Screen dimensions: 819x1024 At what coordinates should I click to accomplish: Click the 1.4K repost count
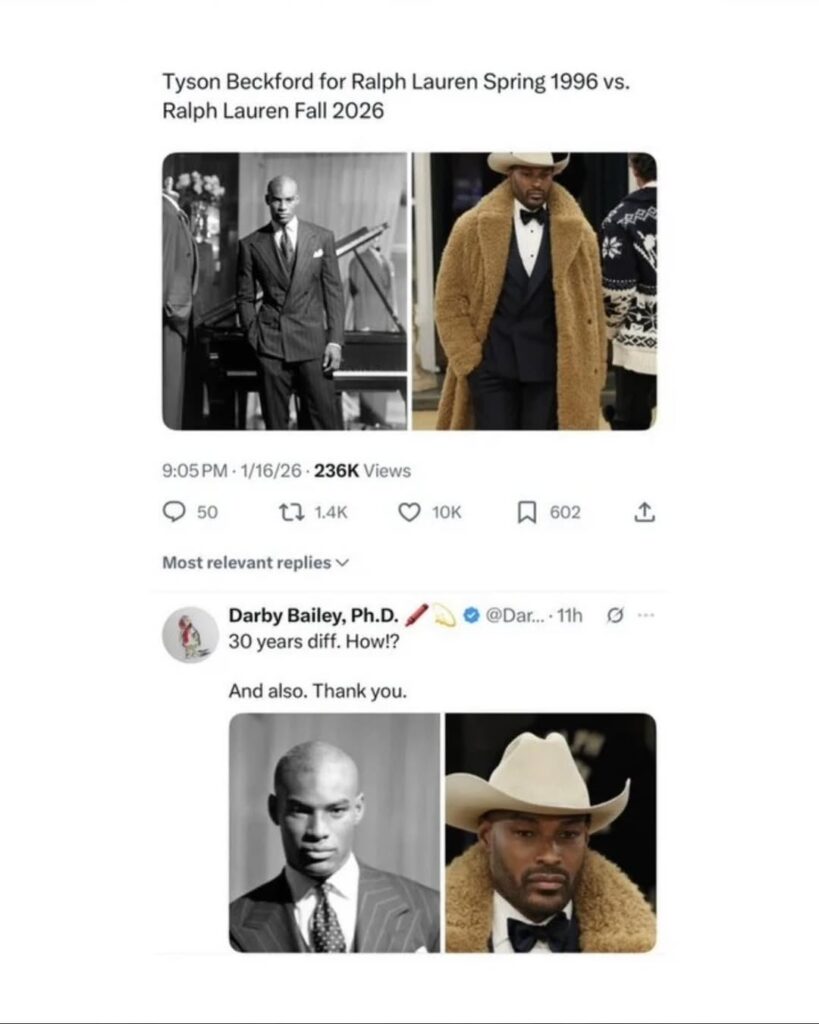pos(330,512)
